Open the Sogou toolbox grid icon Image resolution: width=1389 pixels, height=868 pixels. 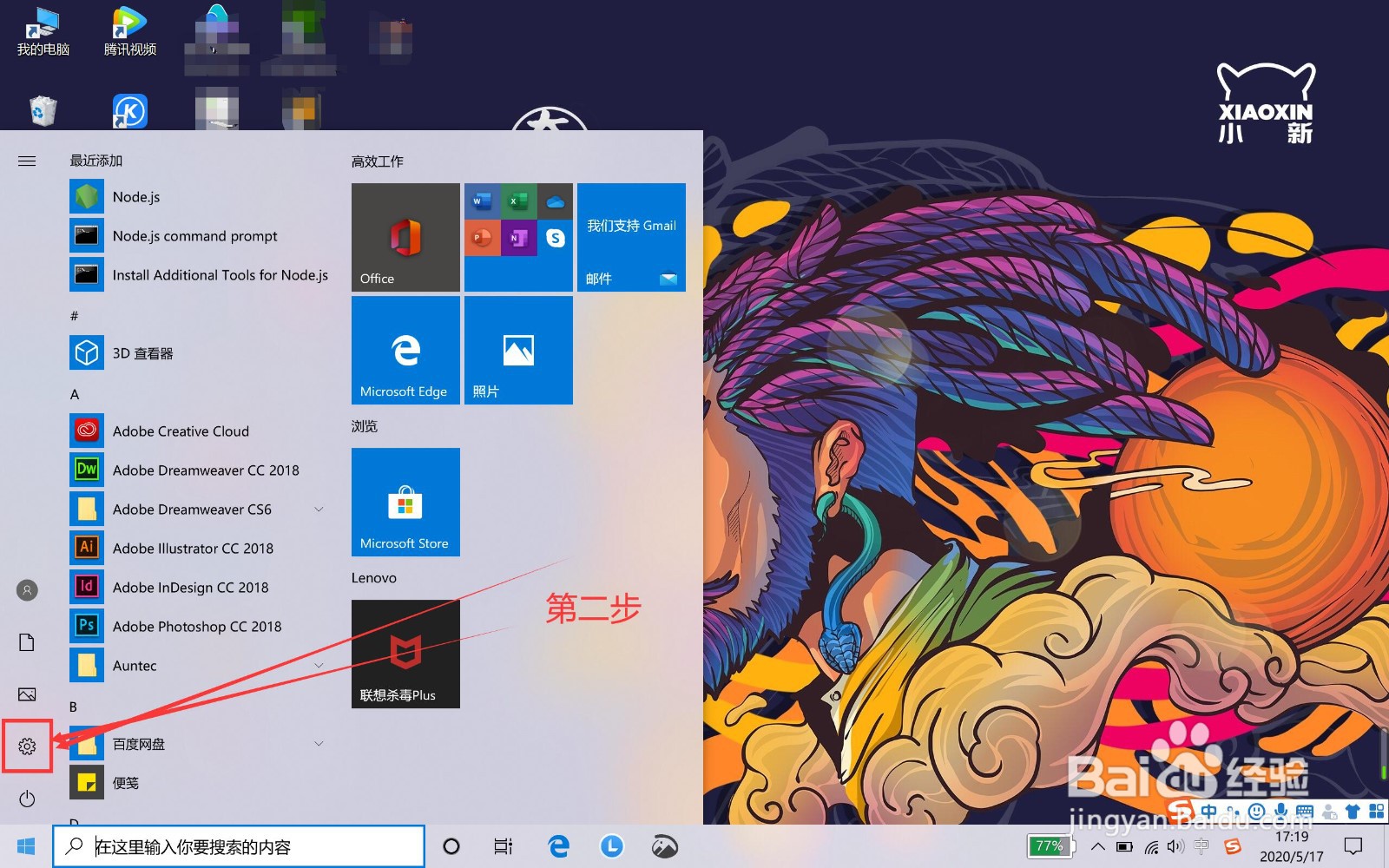point(1376,812)
